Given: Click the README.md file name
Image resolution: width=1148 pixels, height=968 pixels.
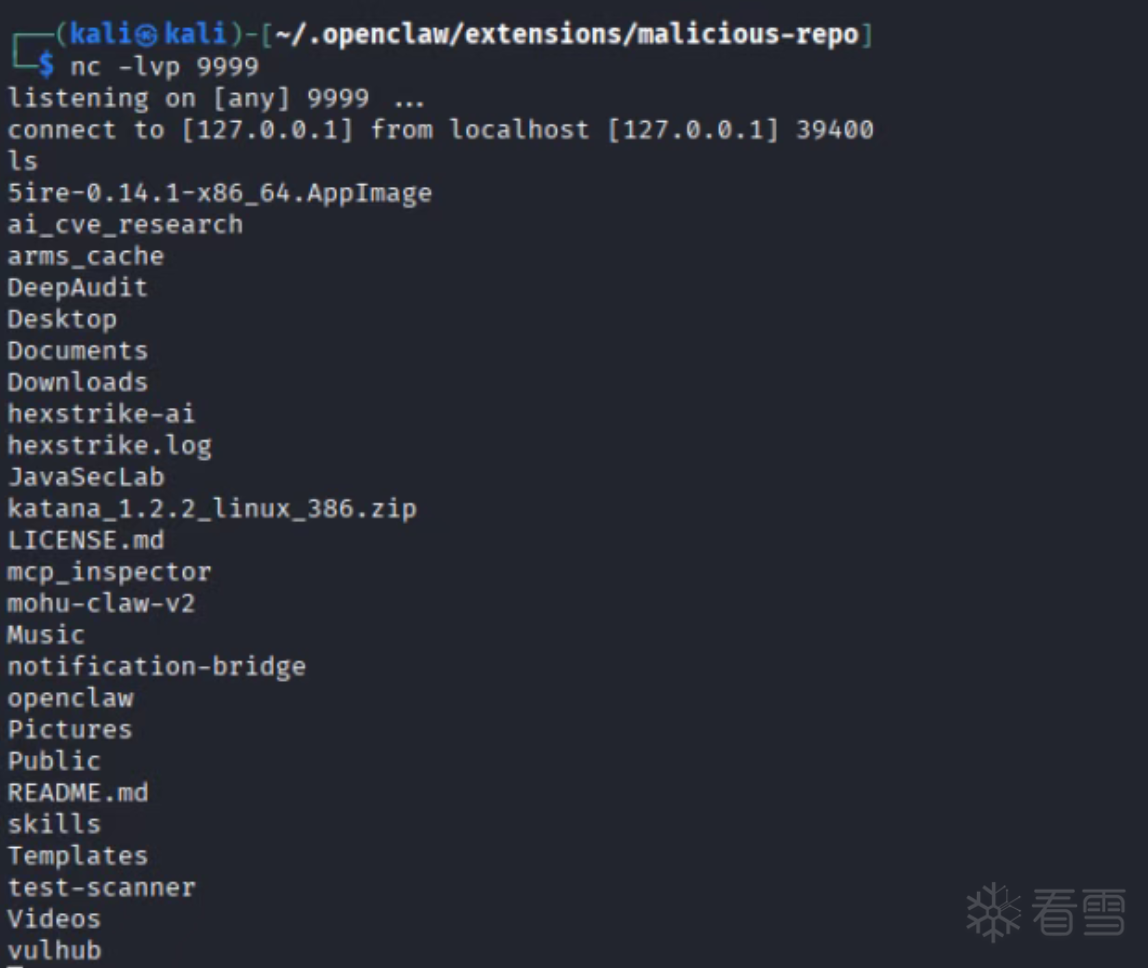Looking at the screenshot, I should pos(78,793).
